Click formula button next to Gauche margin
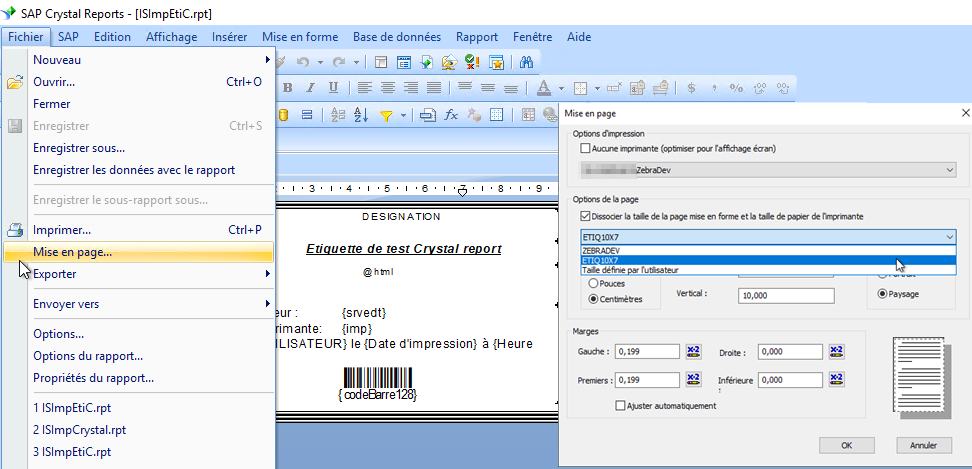This screenshot has width=972, height=469. pyautogui.click(x=695, y=351)
